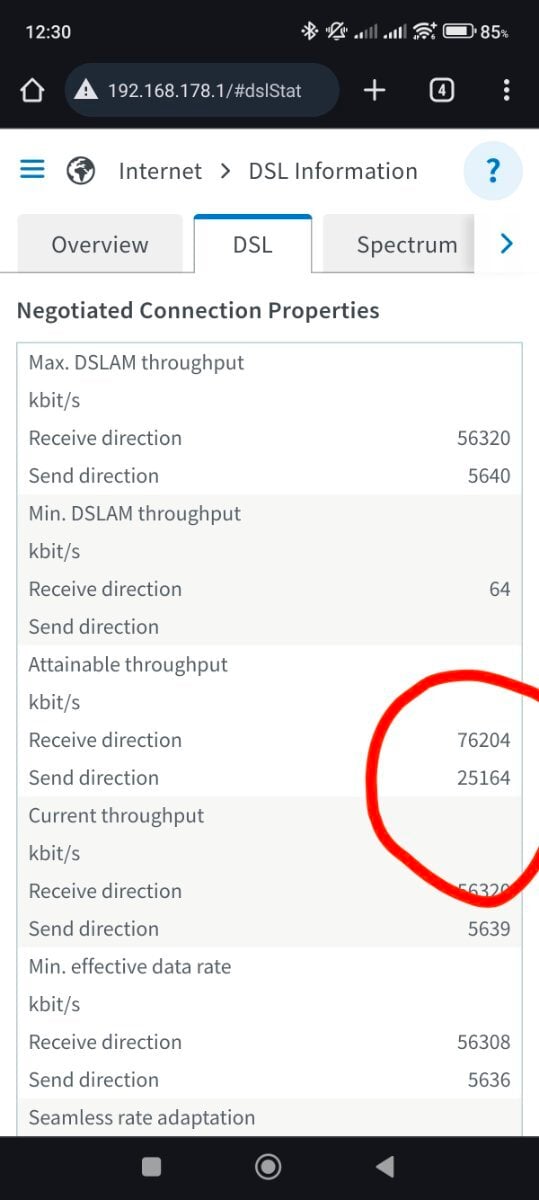Tap the browser home icon
Screen dimensions: 539x1200
pyautogui.click(x=32, y=91)
